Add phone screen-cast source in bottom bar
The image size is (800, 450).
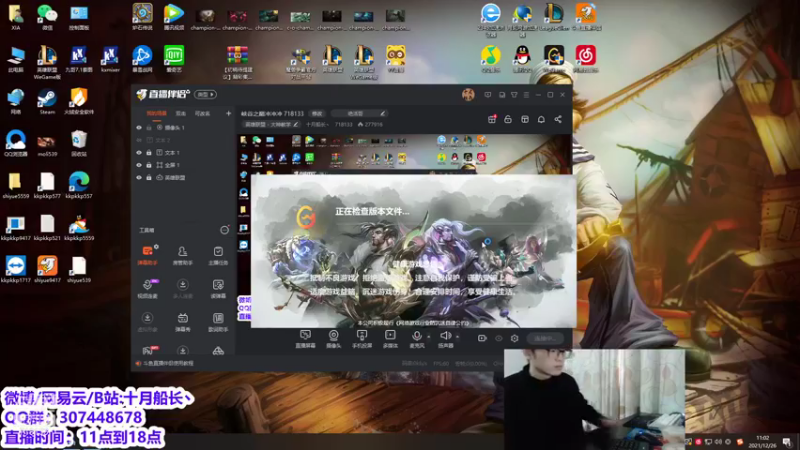pyautogui.click(x=362, y=338)
